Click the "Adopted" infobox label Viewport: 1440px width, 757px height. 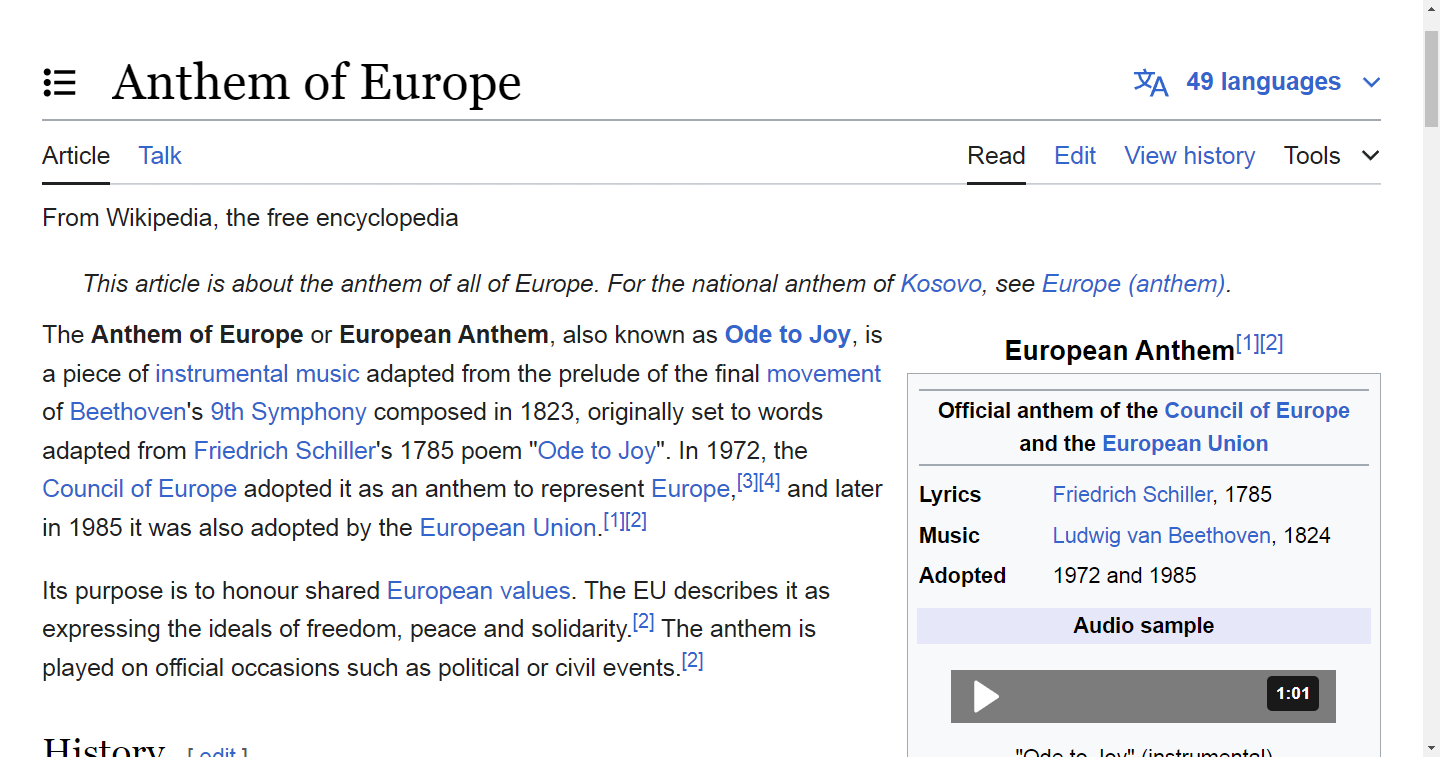tap(962, 576)
